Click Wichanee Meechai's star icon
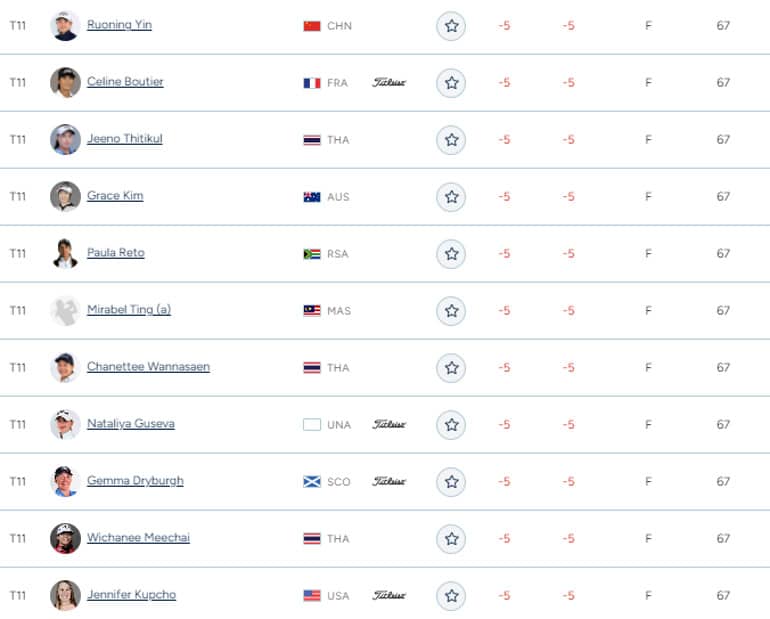 point(451,538)
